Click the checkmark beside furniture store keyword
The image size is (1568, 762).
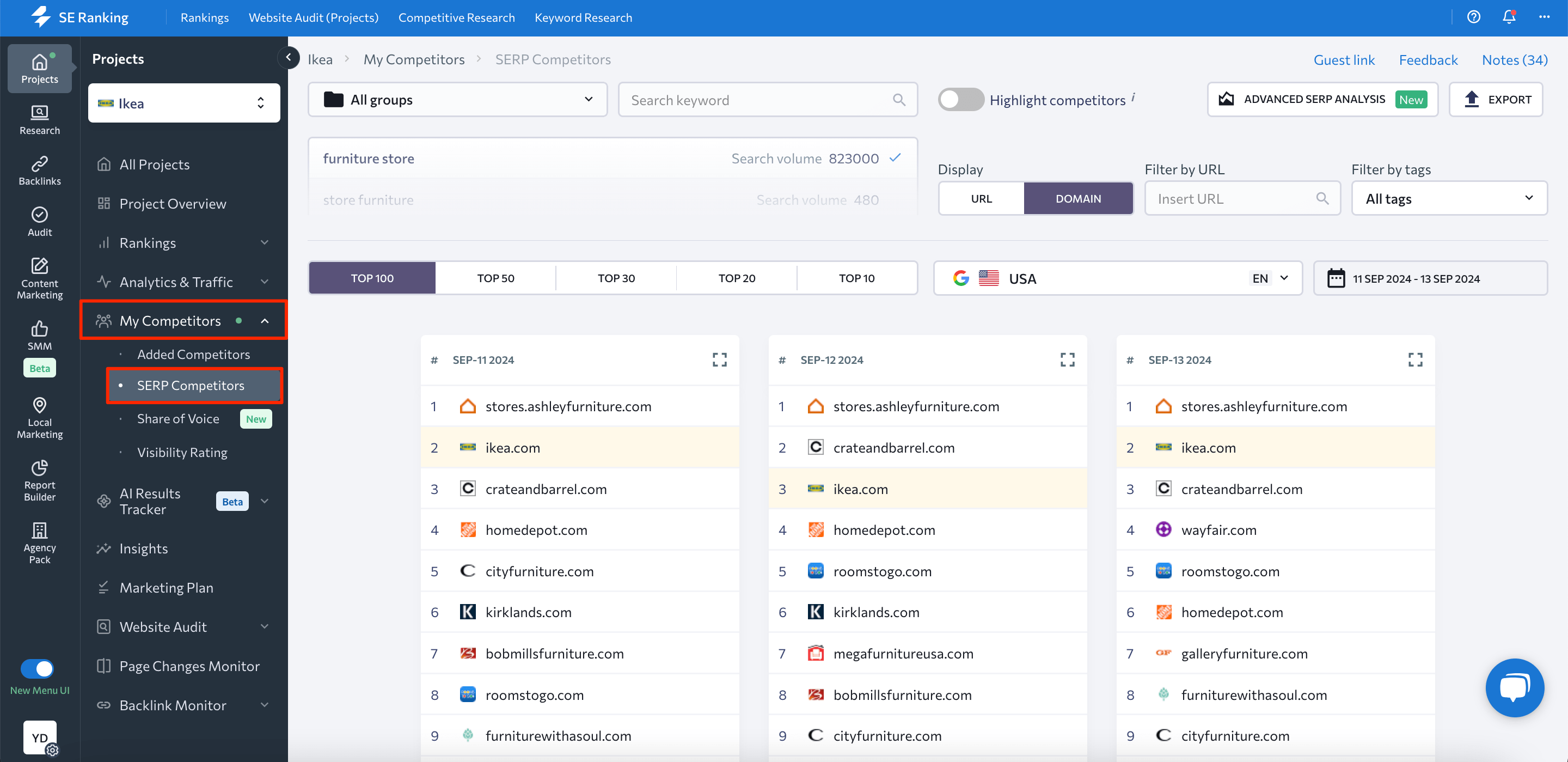click(x=895, y=158)
